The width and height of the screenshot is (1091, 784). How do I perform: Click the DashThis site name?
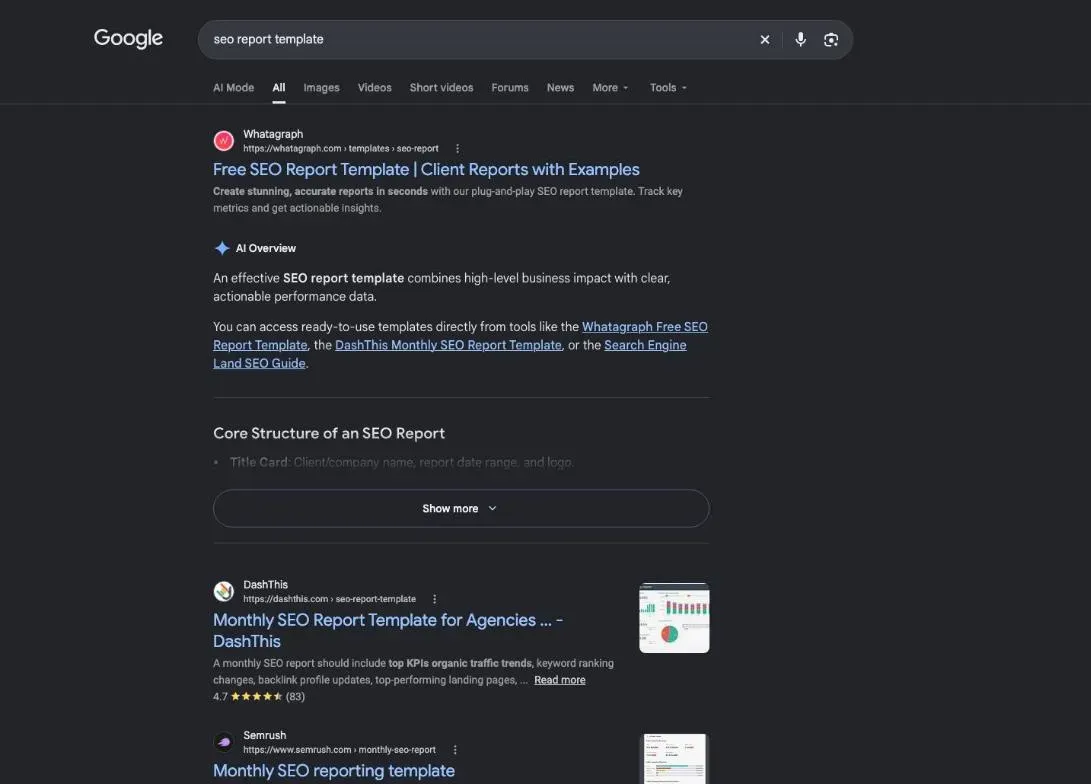[265, 585]
